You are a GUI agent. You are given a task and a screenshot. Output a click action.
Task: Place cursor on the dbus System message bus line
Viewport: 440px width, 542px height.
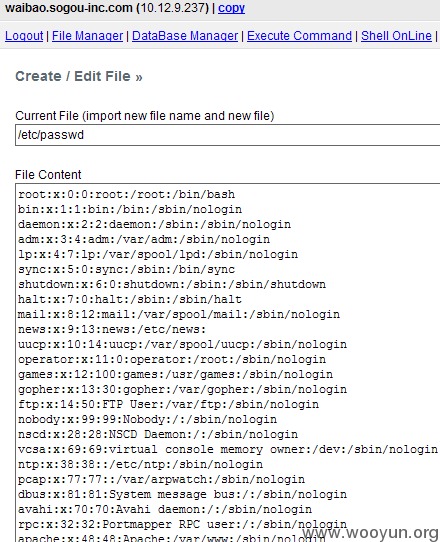tap(182, 494)
